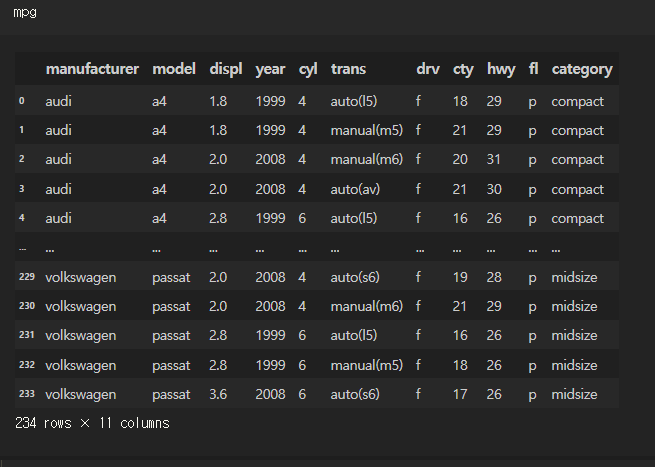
Task: Click 'midsize' in row 231
Action: tap(574, 335)
